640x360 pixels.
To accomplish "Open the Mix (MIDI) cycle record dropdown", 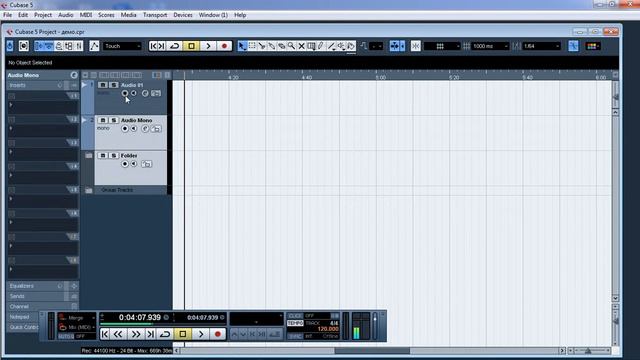I will (x=77, y=327).
